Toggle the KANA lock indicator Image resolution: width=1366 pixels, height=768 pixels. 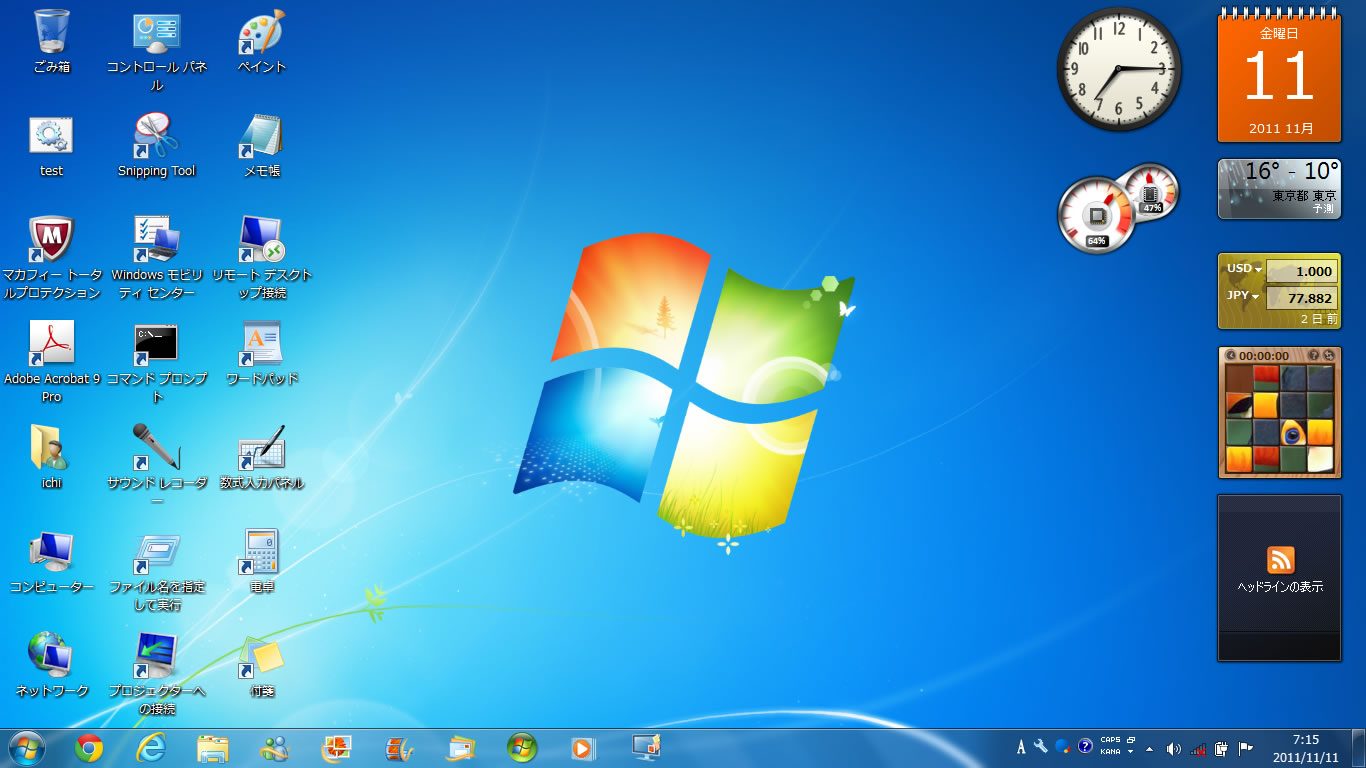(x=1110, y=752)
